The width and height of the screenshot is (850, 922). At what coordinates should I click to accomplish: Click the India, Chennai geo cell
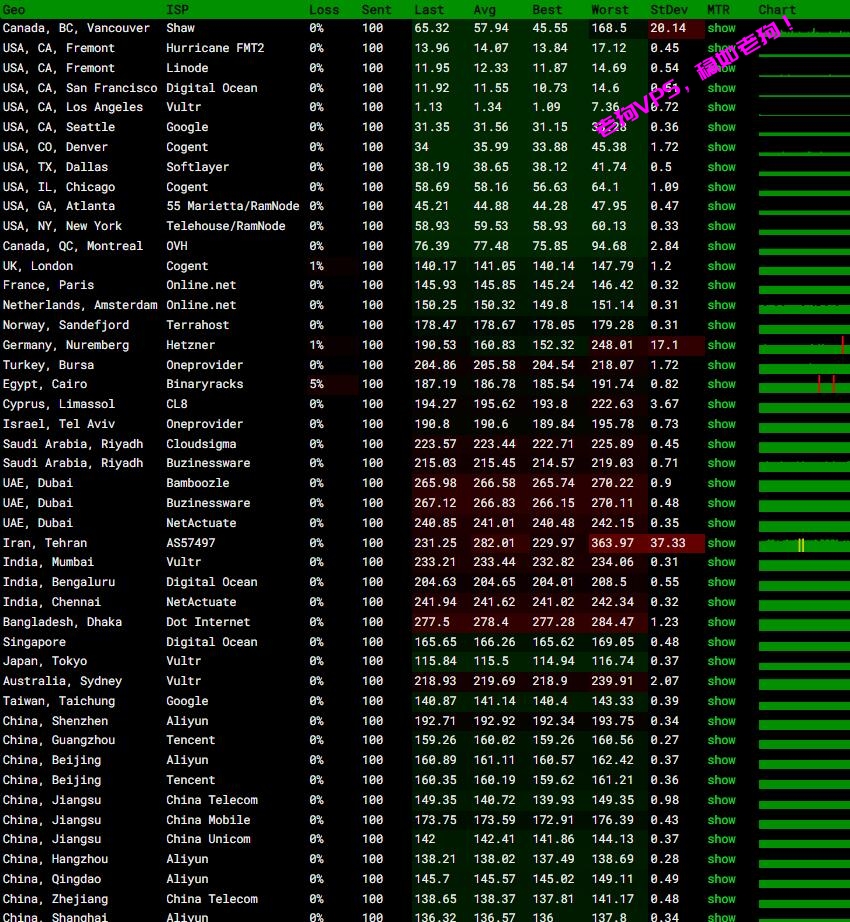[52, 602]
